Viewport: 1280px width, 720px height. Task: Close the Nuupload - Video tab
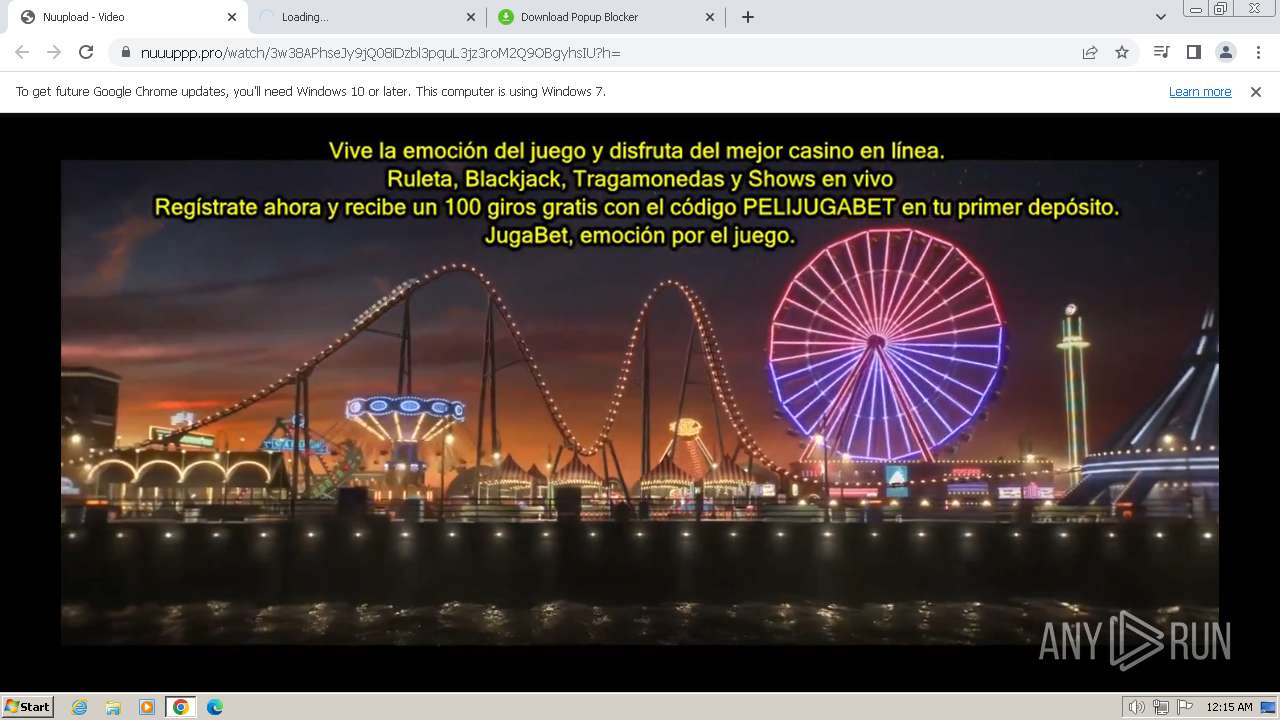click(232, 17)
